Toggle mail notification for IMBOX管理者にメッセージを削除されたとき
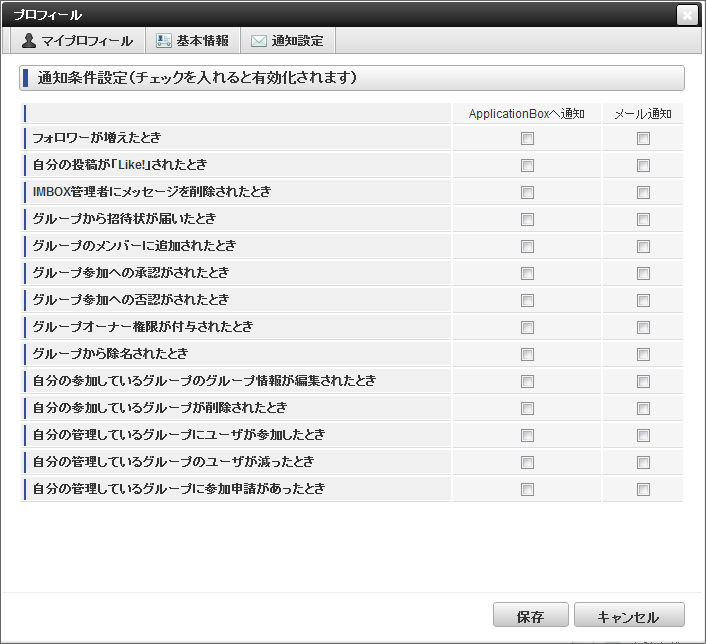 pyautogui.click(x=643, y=192)
